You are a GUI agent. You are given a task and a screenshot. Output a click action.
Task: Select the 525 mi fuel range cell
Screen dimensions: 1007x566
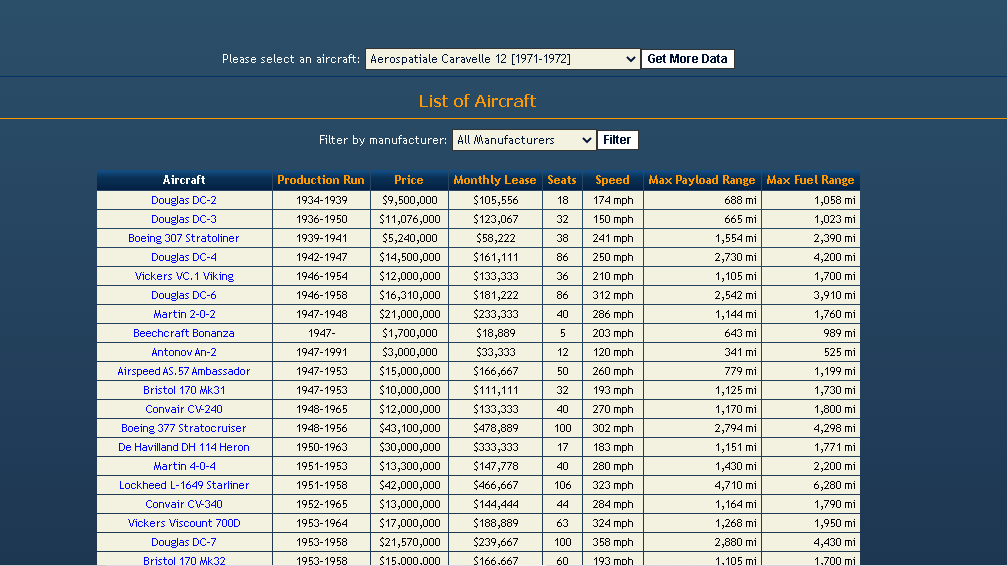tap(810, 352)
